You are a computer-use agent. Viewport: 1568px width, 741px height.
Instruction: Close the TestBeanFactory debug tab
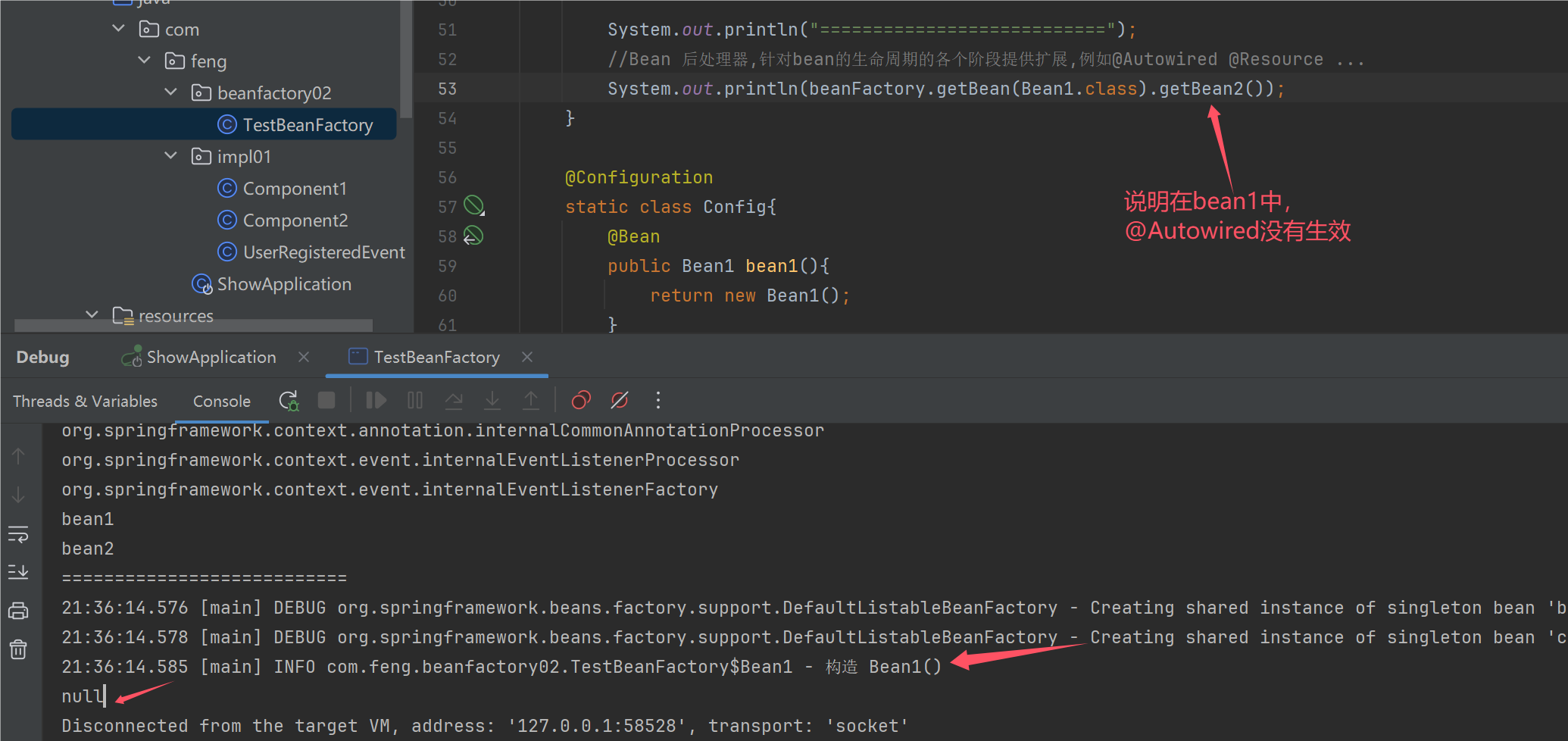[x=527, y=357]
